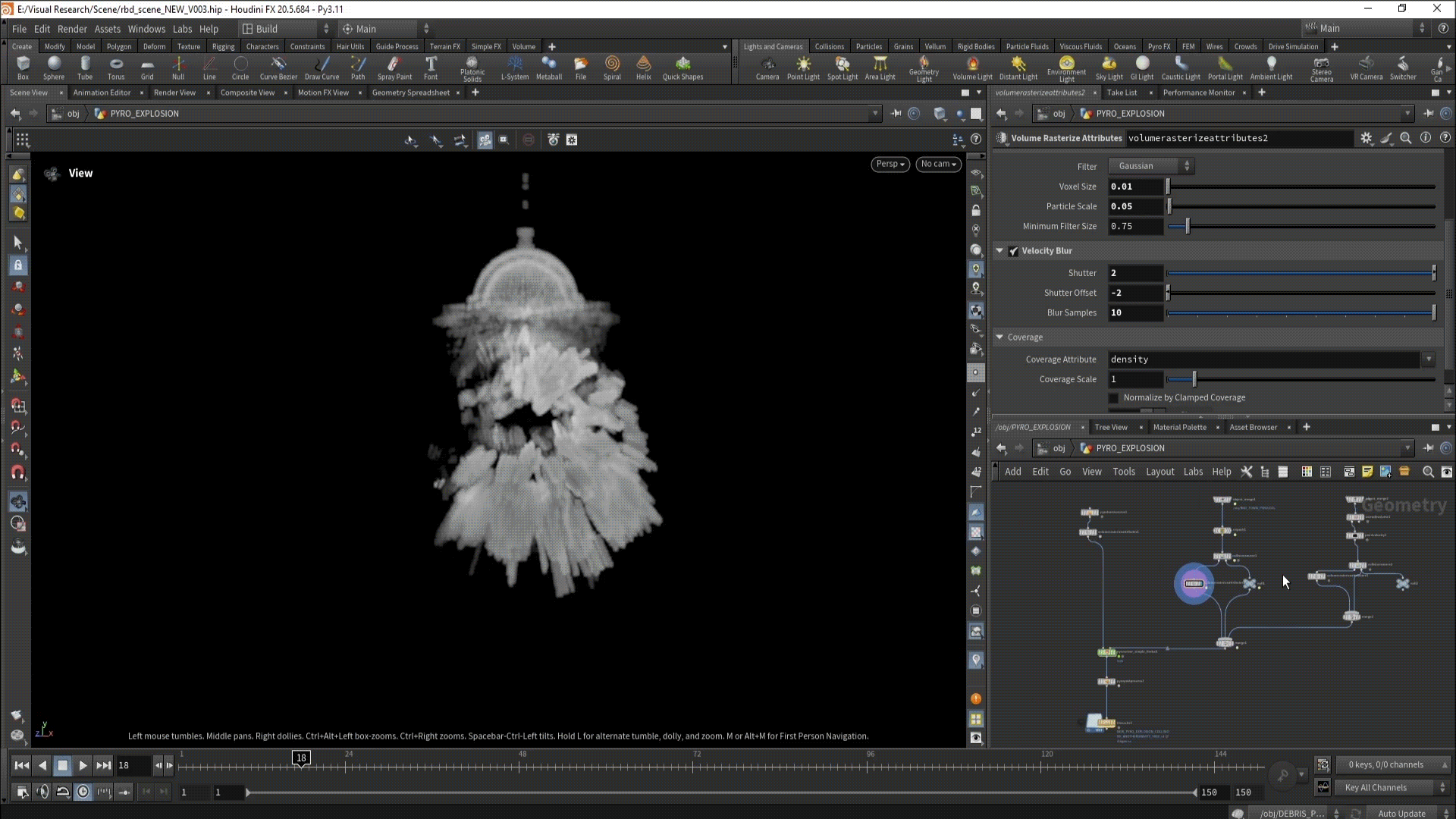This screenshot has width=1456, height=819.
Task: Click the Metaball shelf tool
Action: 549,67
